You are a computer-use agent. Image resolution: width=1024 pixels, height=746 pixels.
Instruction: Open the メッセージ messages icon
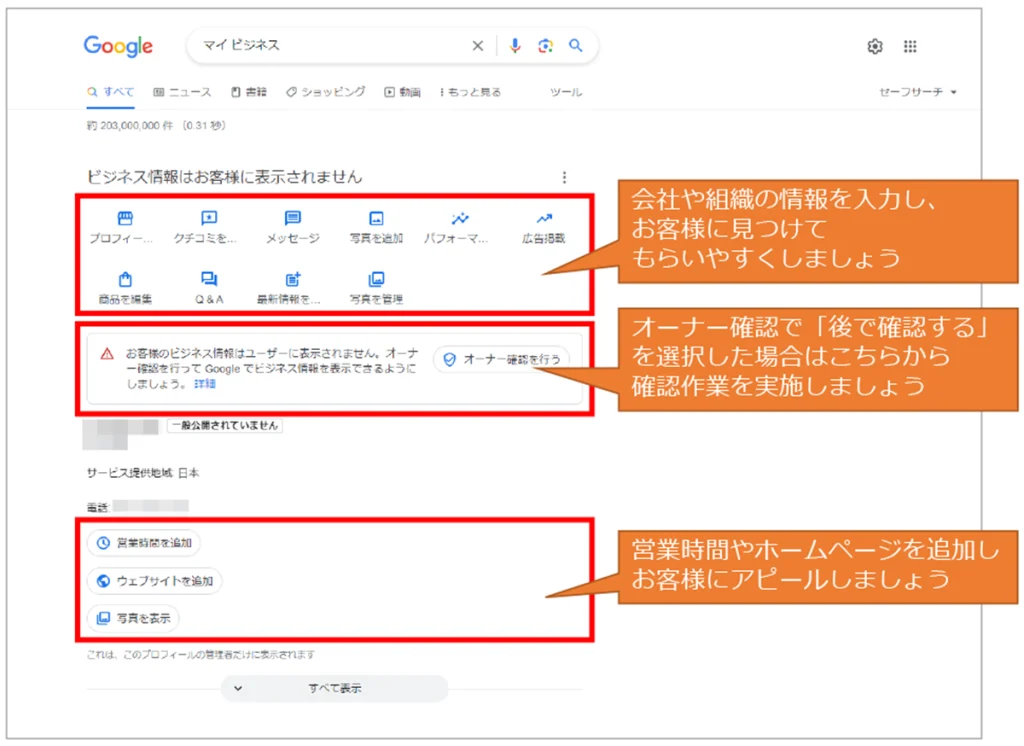click(x=293, y=218)
